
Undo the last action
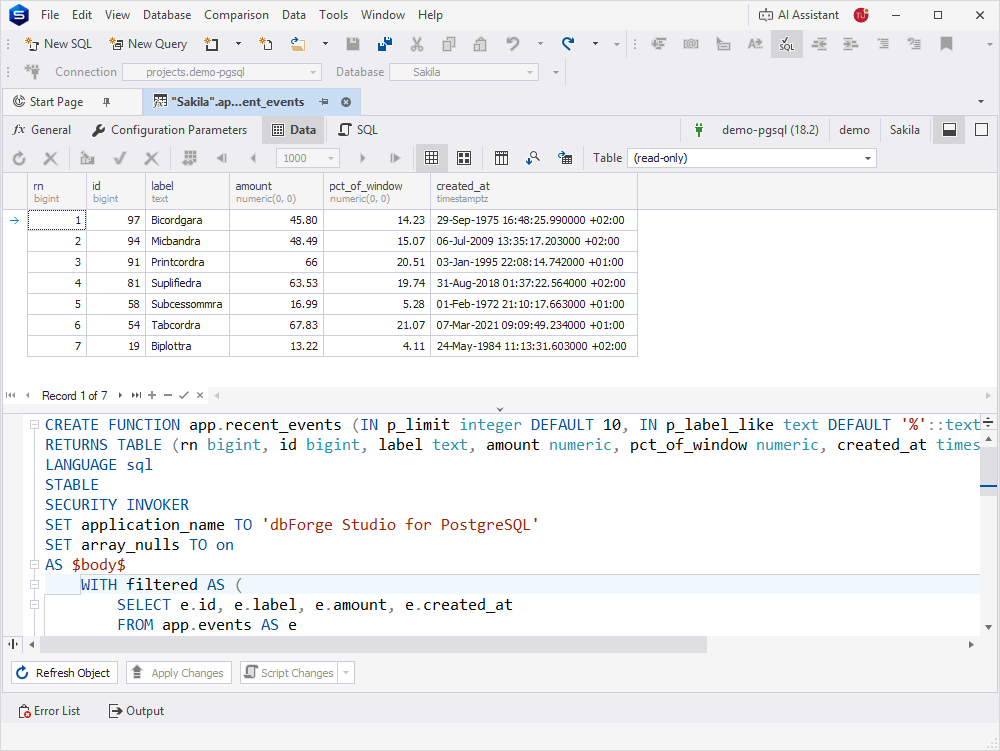512,44
